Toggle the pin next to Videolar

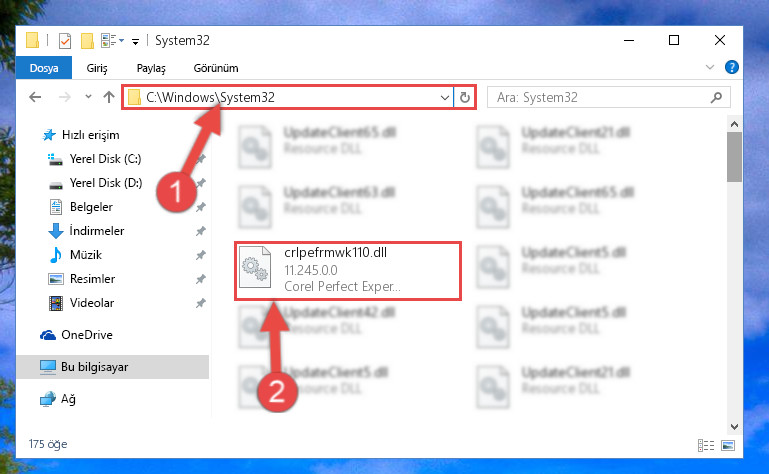click(200, 303)
